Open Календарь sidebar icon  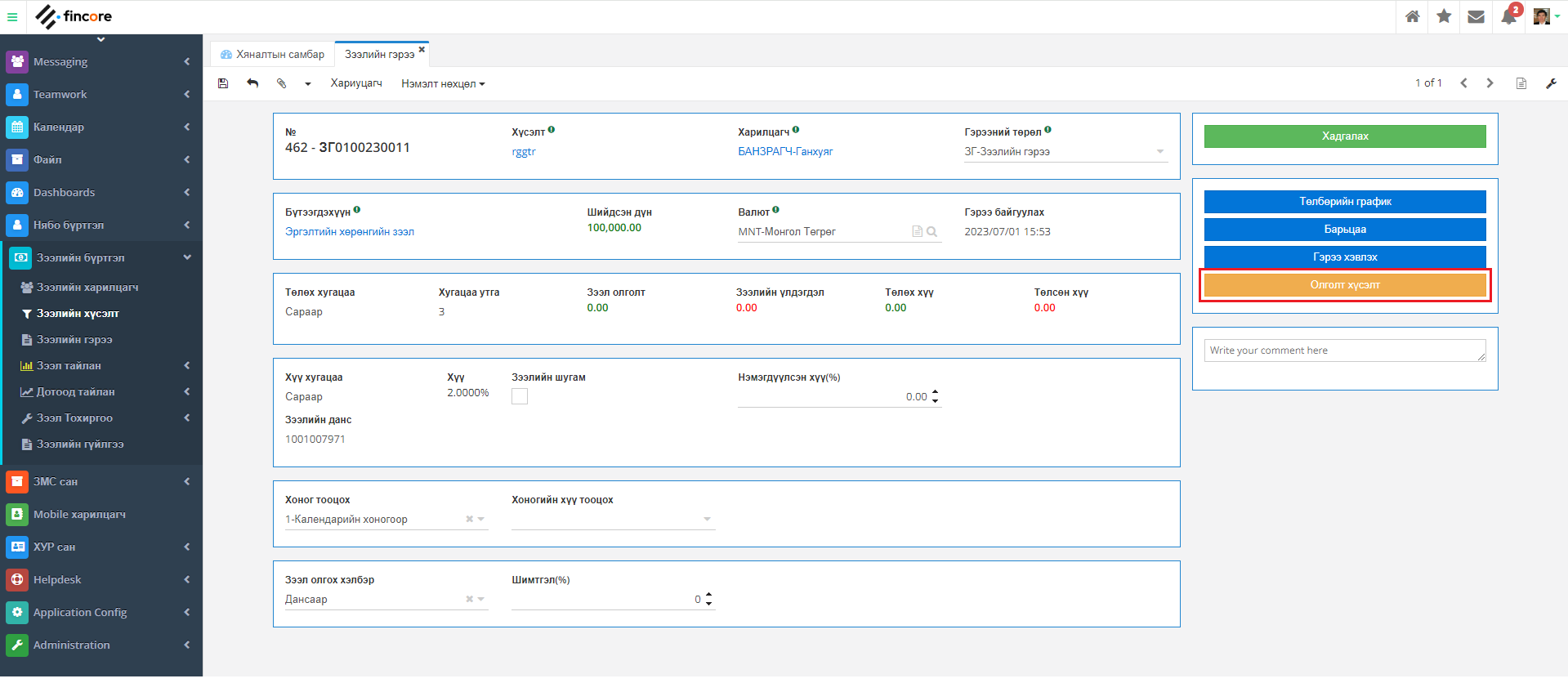tap(17, 127)
